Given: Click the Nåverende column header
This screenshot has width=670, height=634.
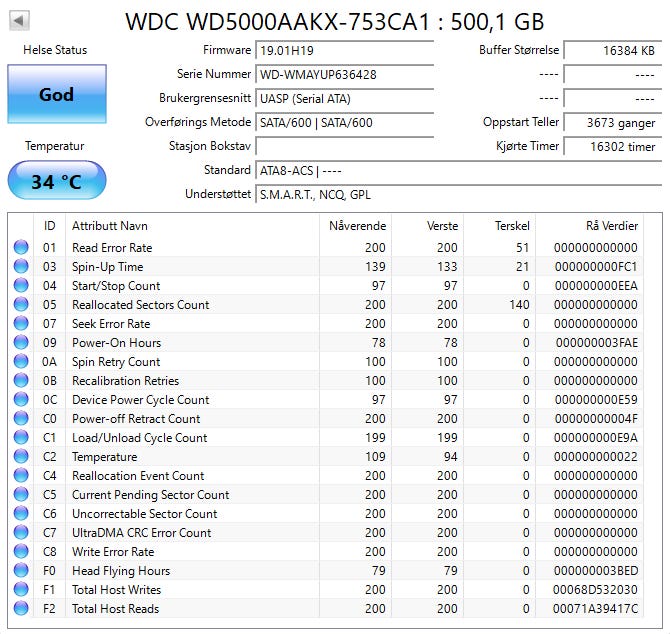Looking at the screenshot, I should 356,226.
